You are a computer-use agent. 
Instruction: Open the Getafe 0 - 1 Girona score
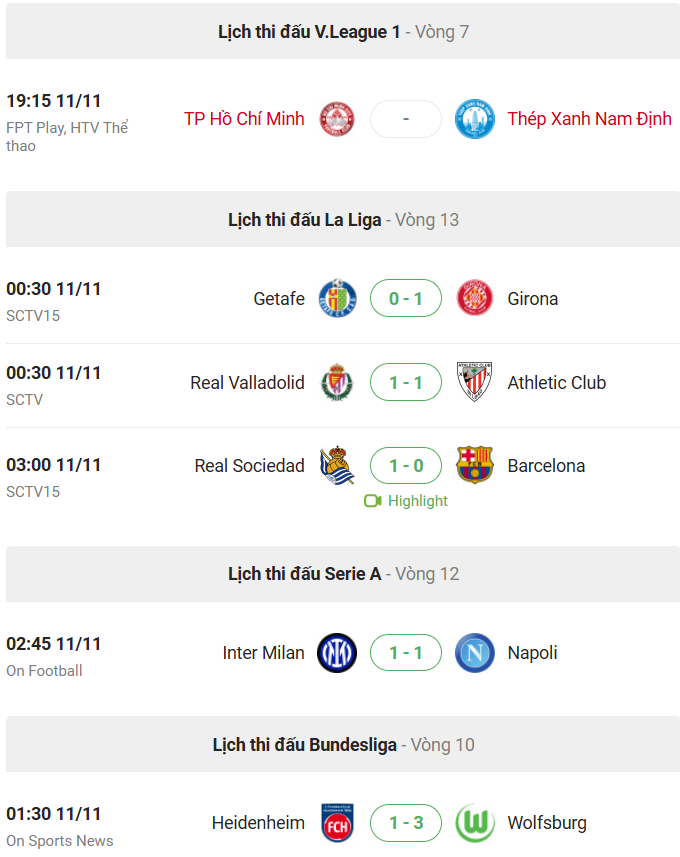(406, 298)
